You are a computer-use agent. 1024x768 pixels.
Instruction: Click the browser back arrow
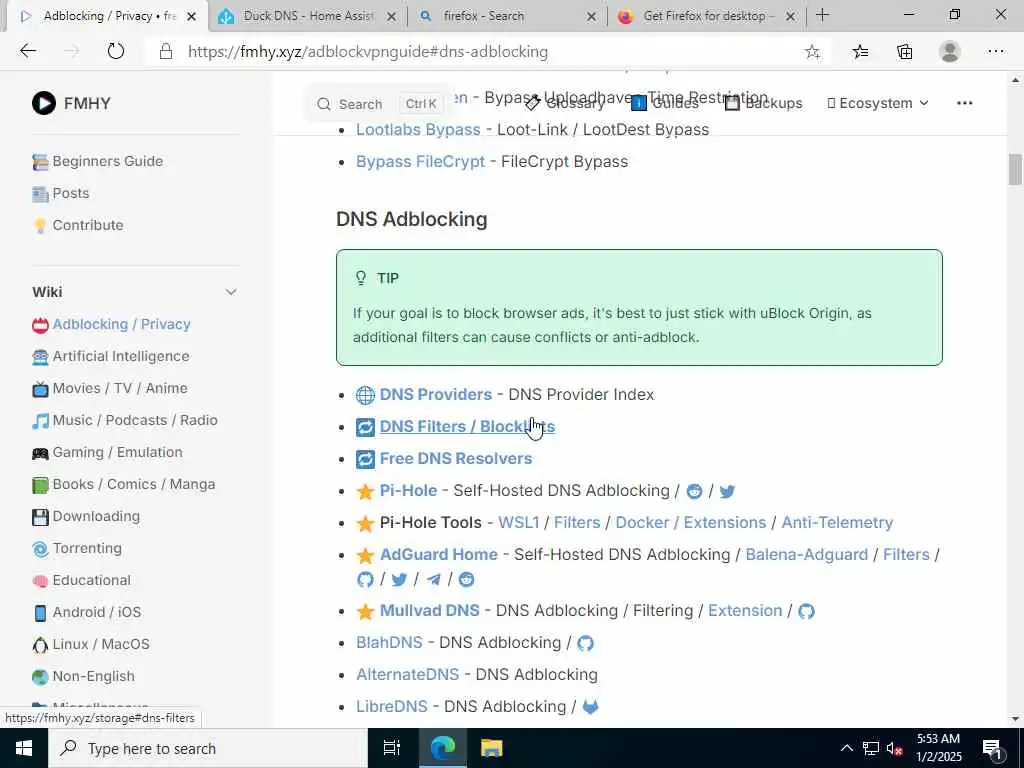tap(28, 51)
